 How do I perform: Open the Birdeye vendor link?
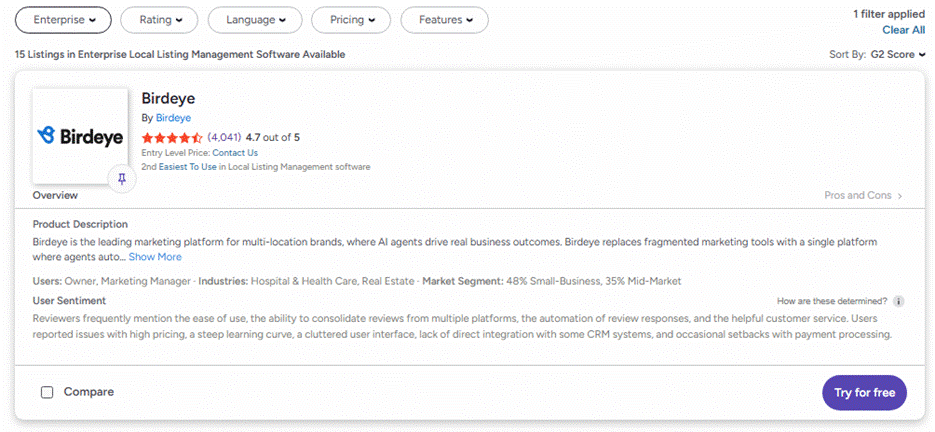(x=174, y=118)
